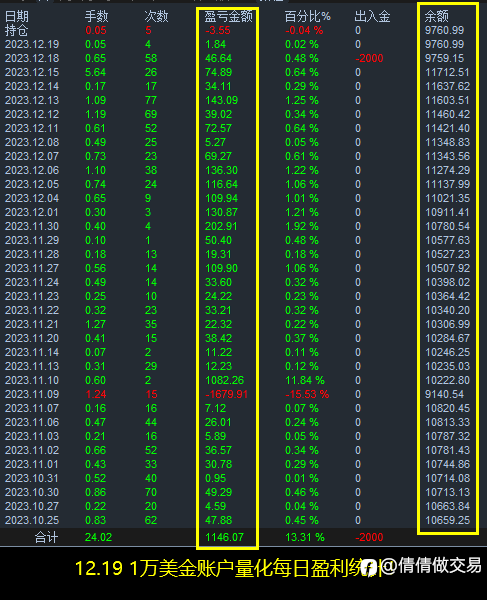
Task: Select the date cell 2023.12.14
Action: [x=32, y=86]
